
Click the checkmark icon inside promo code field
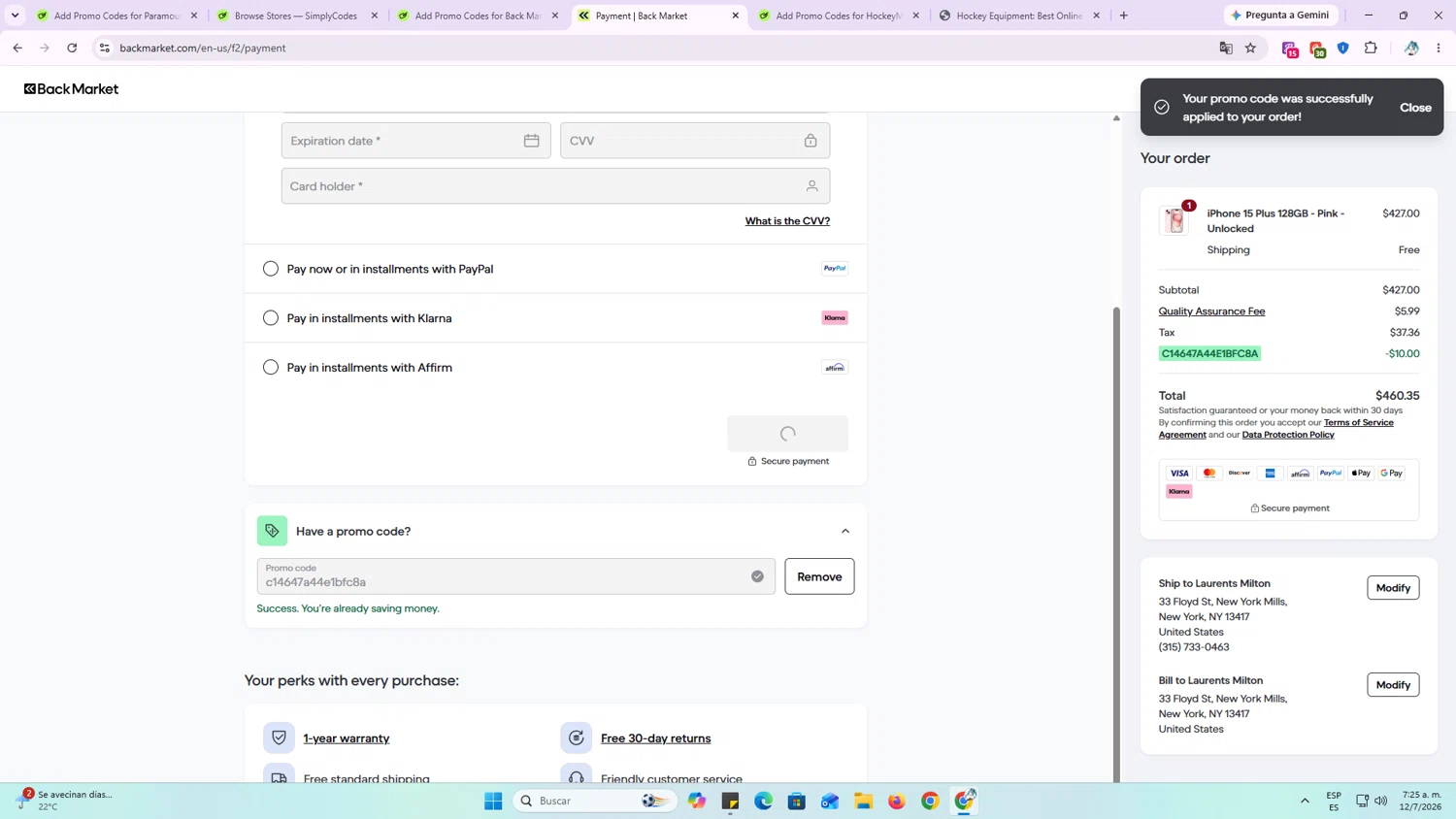(x=757, y=576)
